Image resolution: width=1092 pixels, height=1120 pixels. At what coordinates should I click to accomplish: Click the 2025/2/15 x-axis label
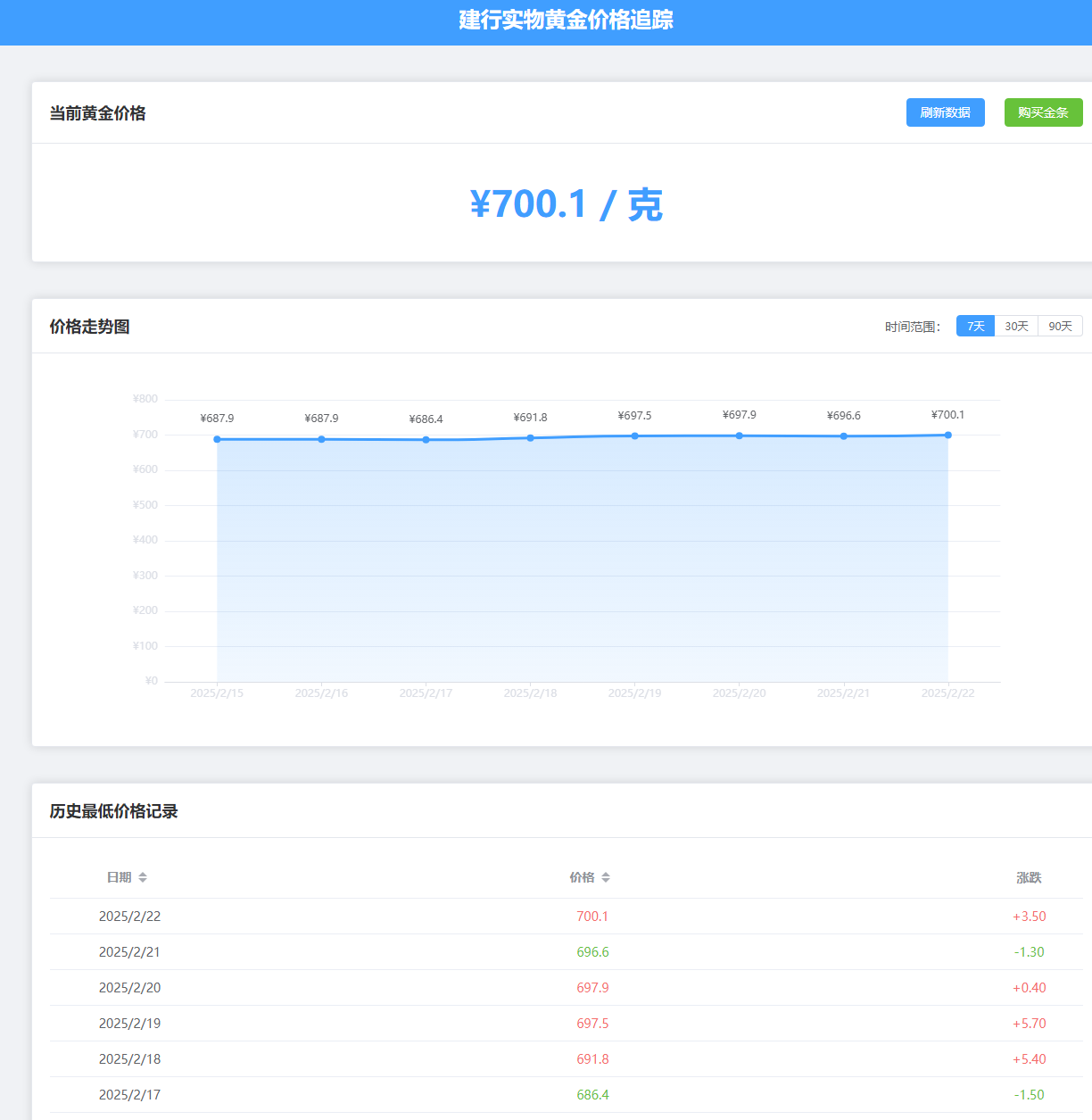[x=217, y=693]
